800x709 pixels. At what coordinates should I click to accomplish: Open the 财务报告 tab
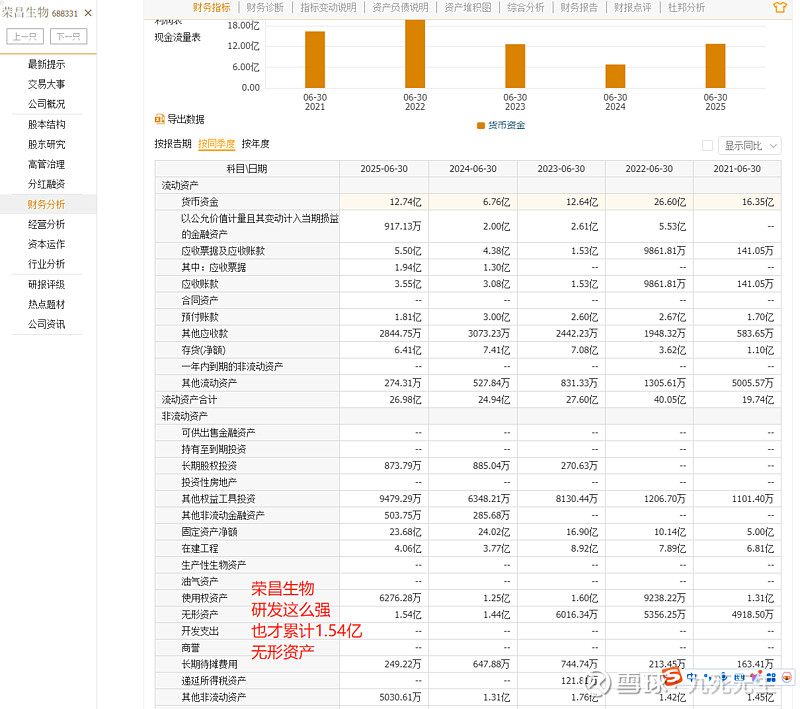coord(579,7)
